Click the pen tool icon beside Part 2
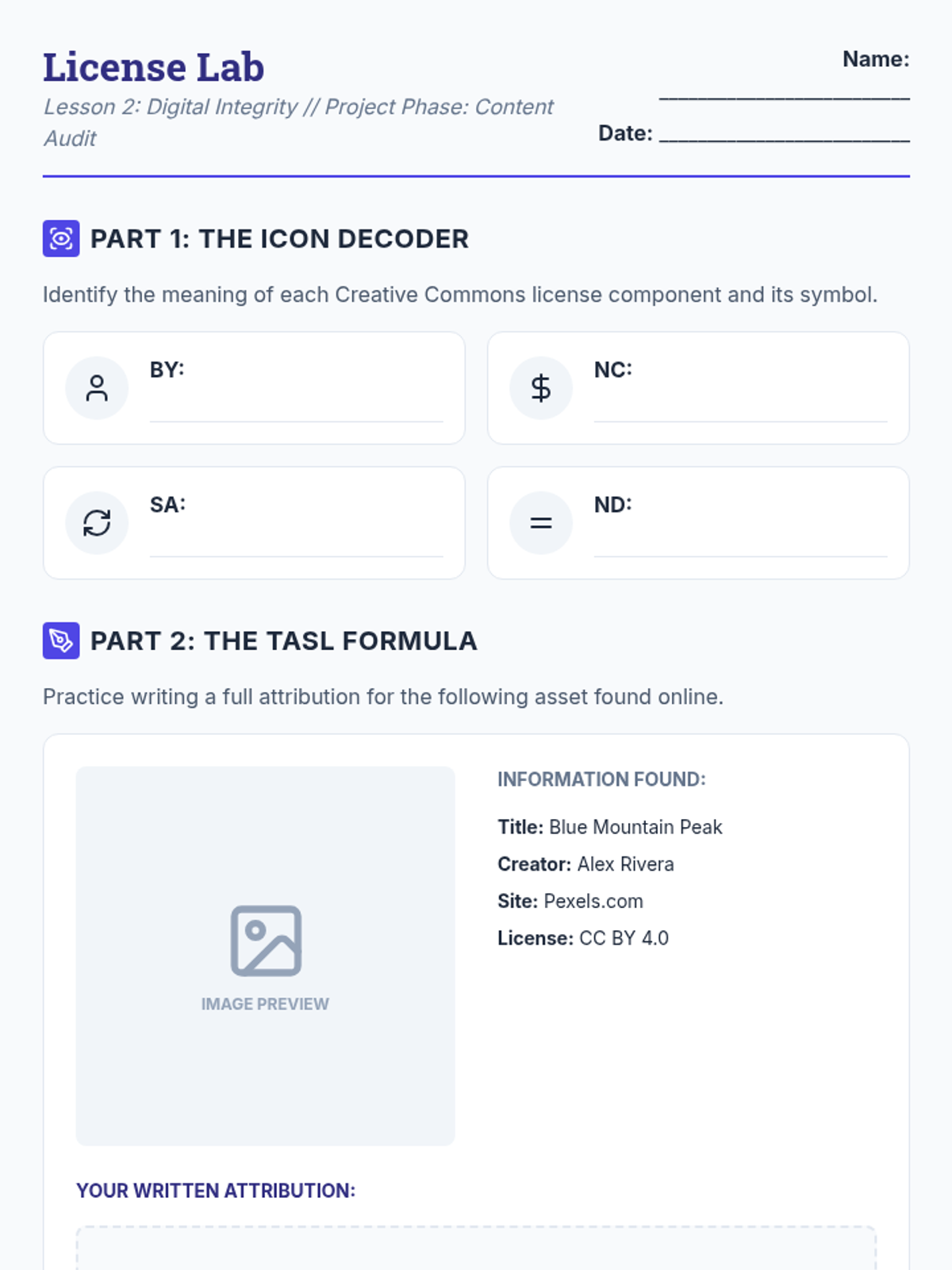Screen dimensions: 952x1270 (61, 641)
